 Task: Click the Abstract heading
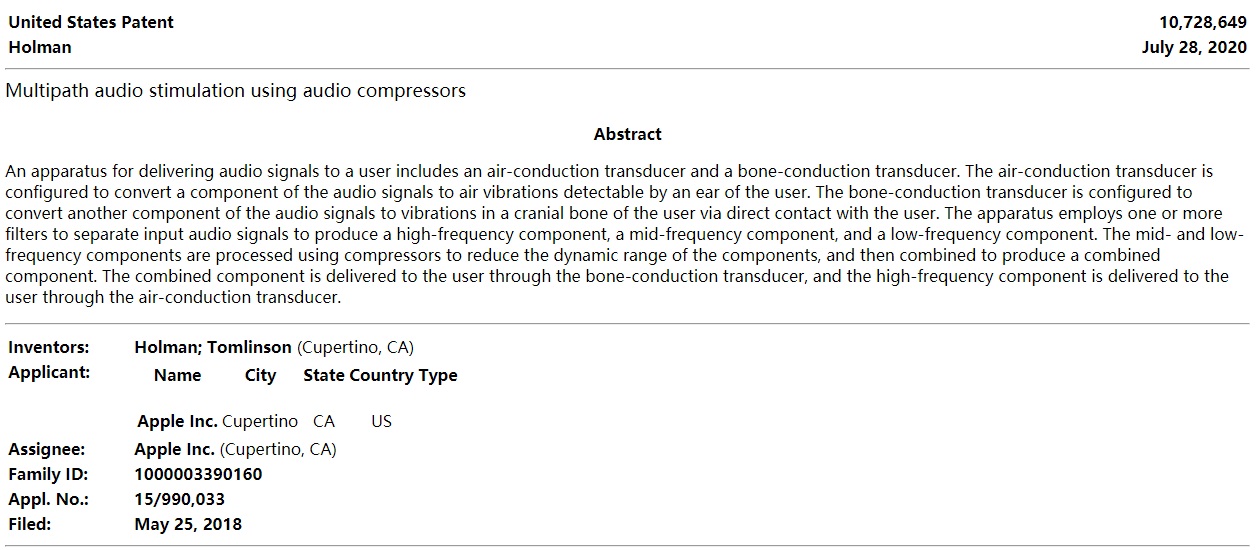point(628,134)
